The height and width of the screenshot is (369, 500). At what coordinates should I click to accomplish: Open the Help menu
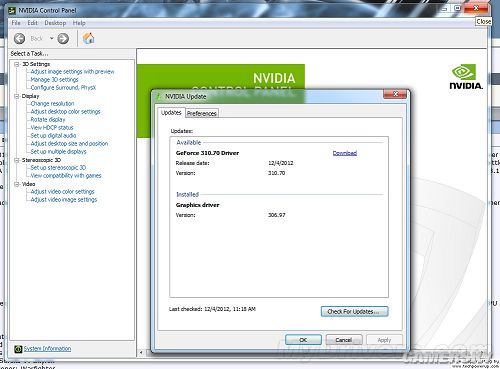pos(79,23)
